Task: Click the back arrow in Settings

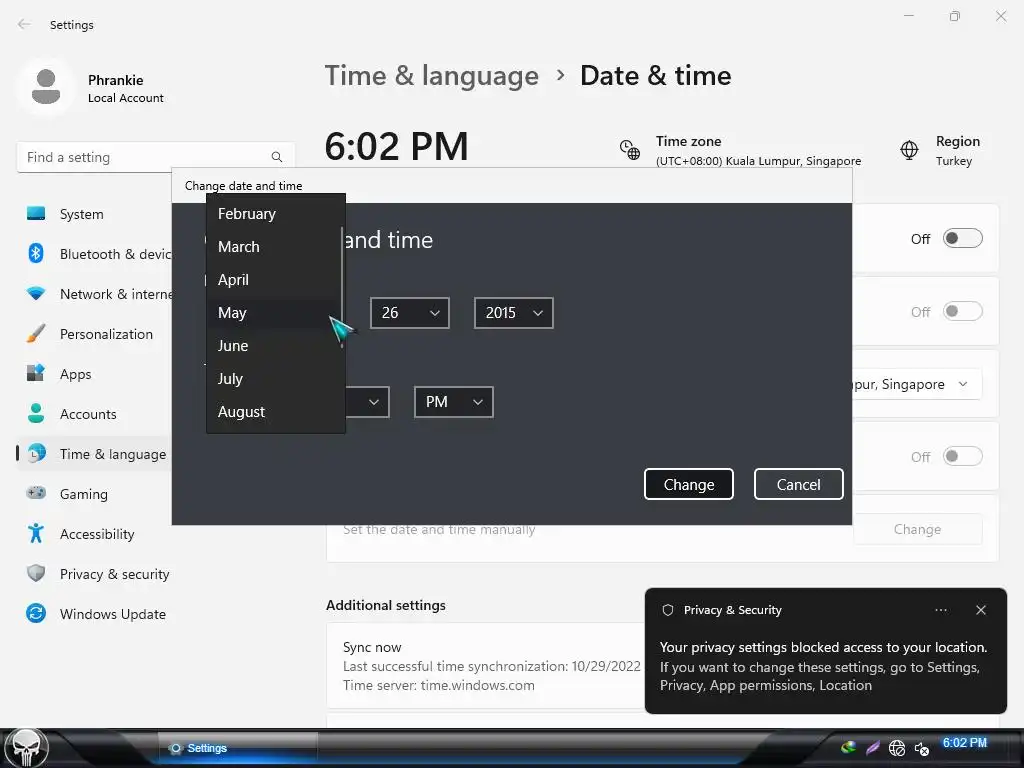Action: [x=24, y=24]
